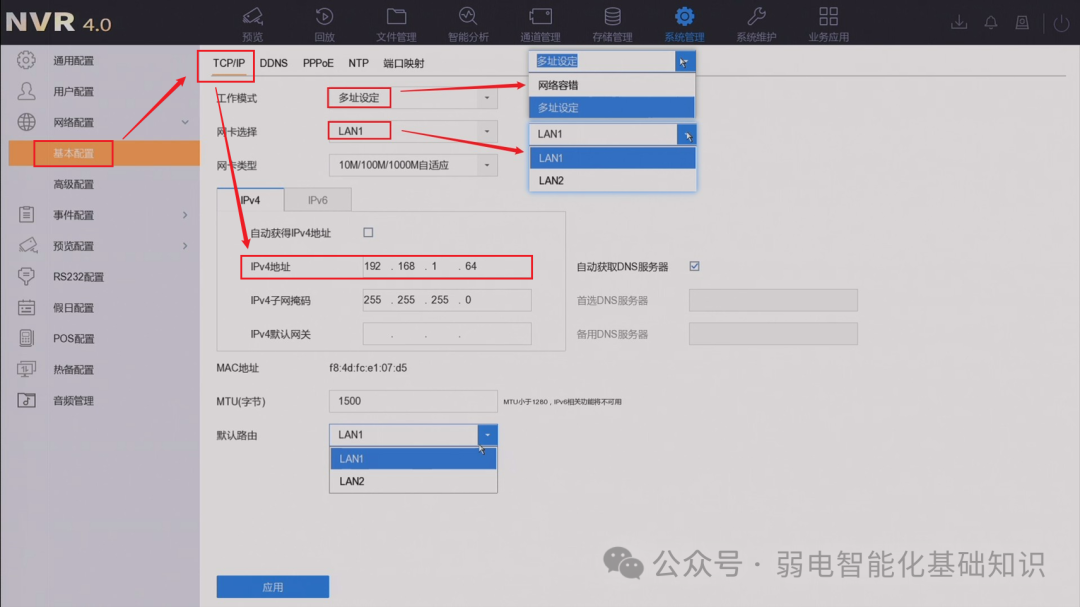This screenshot has height=607, width=1080.
Task: Click the power button icon
Action: (1061, 23)
